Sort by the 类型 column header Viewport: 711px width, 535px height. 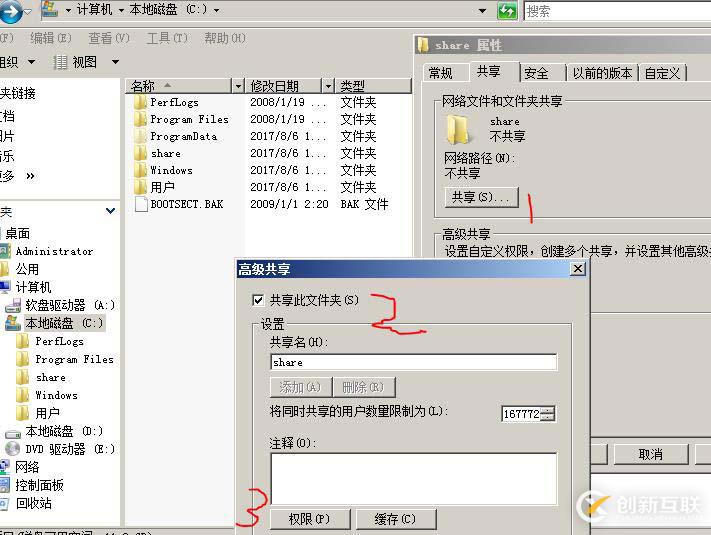[x=373, y=85]
